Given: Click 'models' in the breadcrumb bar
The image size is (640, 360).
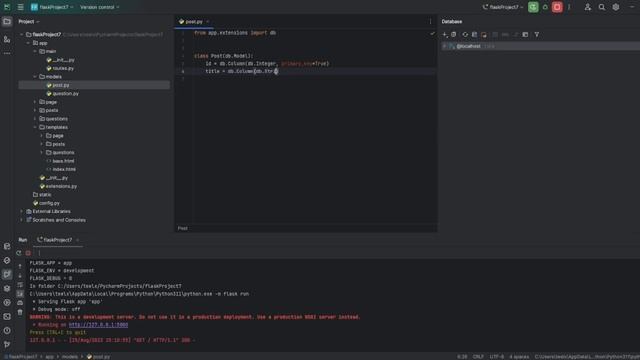Looking at the screenshot, I should click(x=70, y=357).
